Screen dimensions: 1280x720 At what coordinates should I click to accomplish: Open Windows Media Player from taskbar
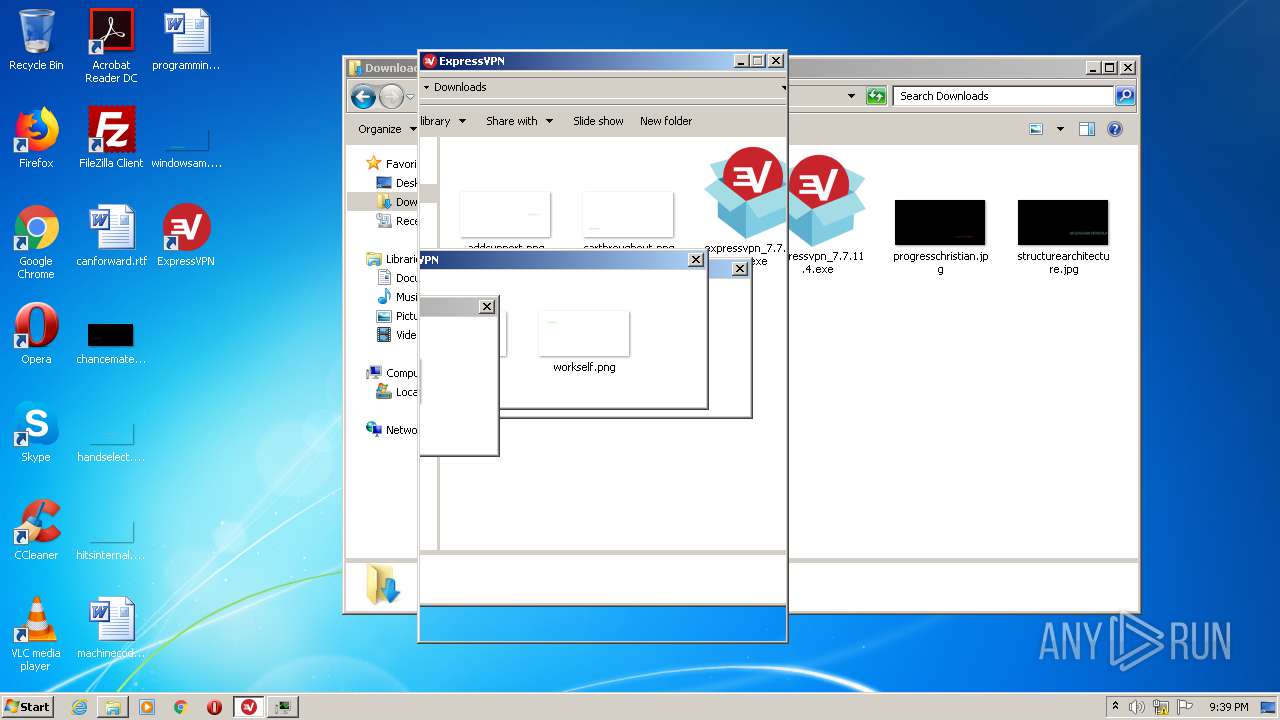click(147, 707)
